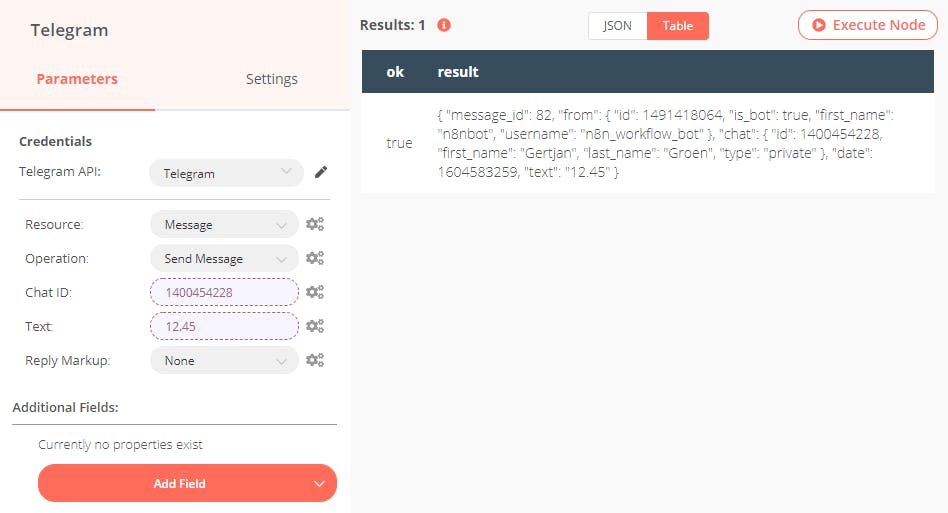Click the Telegram node title
The width and height of the screenshot is (948, 513).
tap(70, 30)
